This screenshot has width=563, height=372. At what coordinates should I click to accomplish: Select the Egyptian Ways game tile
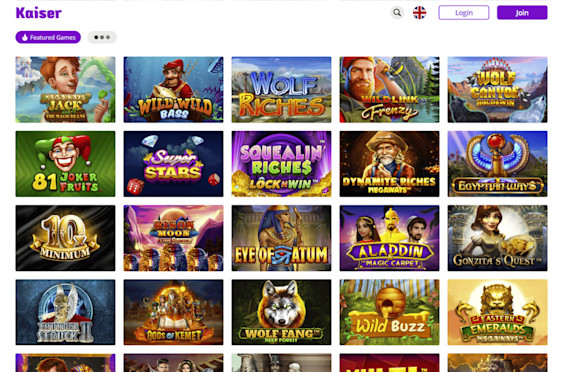click(498, 164)
